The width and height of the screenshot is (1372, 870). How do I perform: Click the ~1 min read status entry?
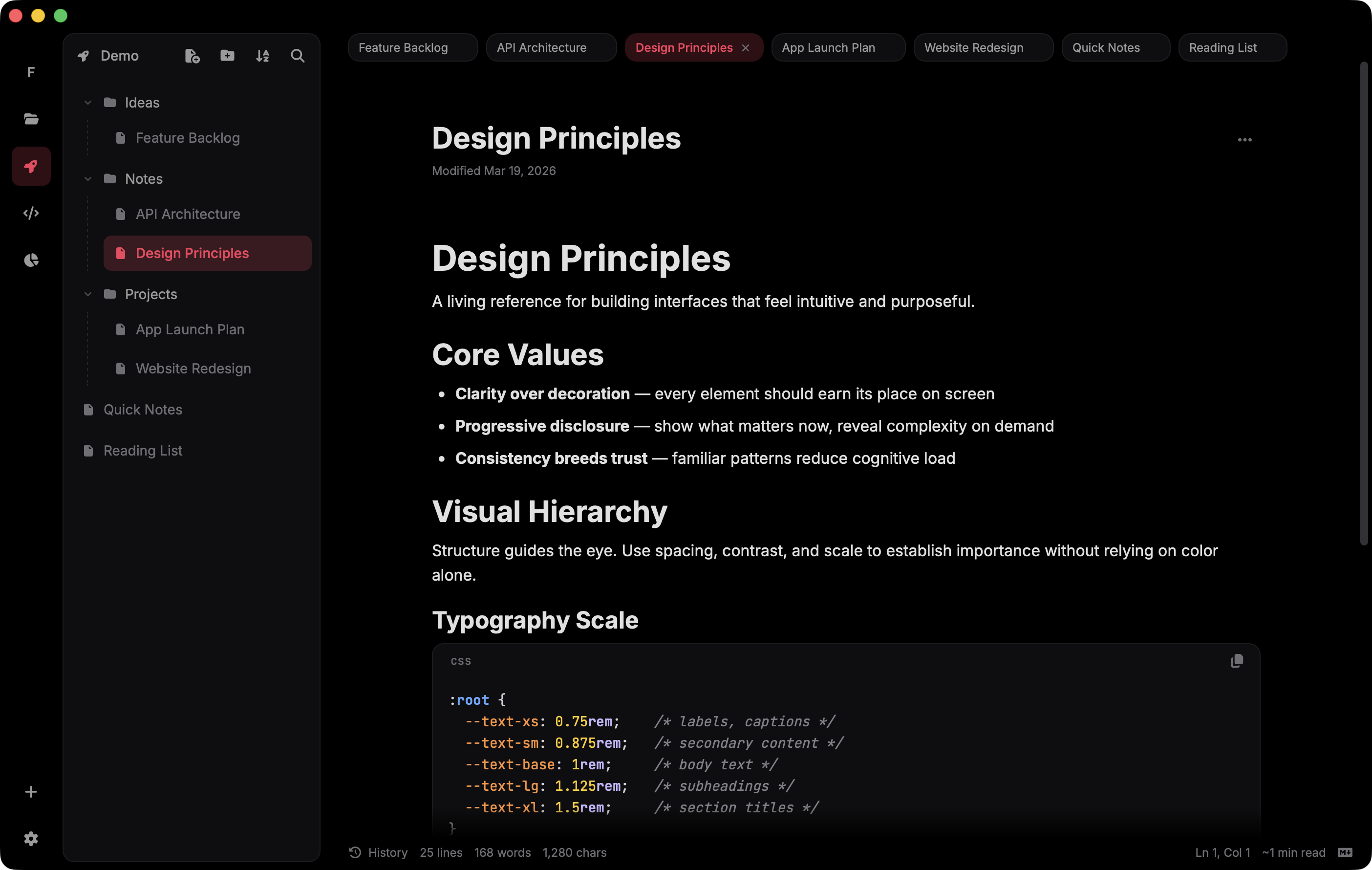coord(1293,852)
